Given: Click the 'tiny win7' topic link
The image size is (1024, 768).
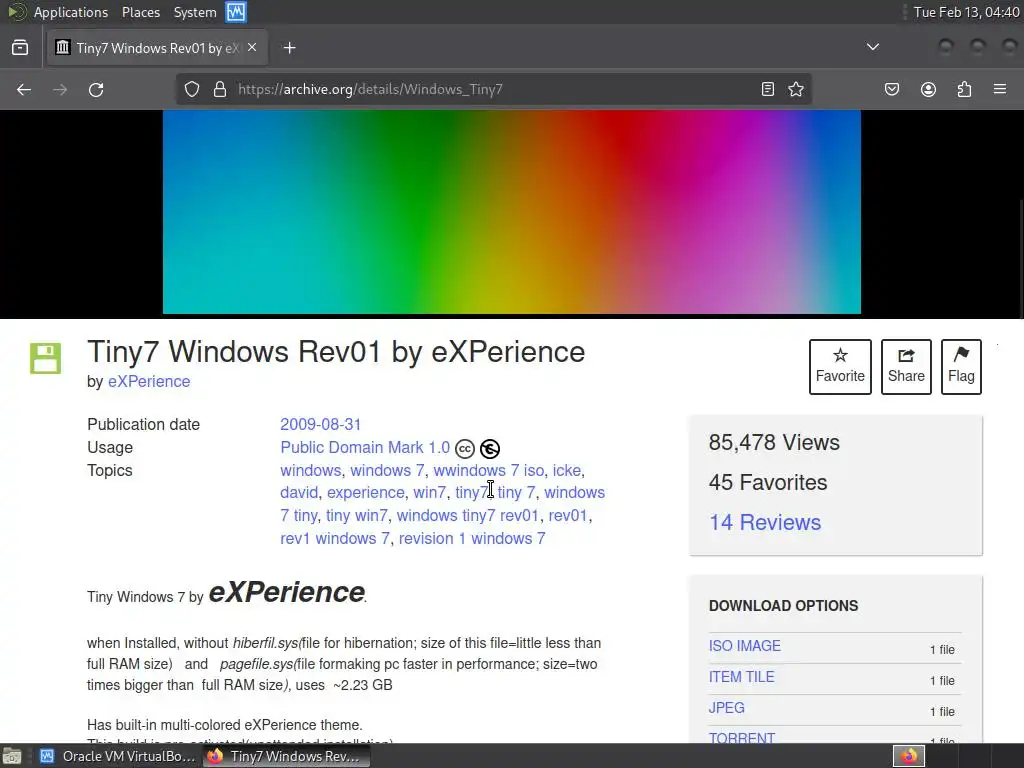Looking at the screenshot, I should click(357, 515).
